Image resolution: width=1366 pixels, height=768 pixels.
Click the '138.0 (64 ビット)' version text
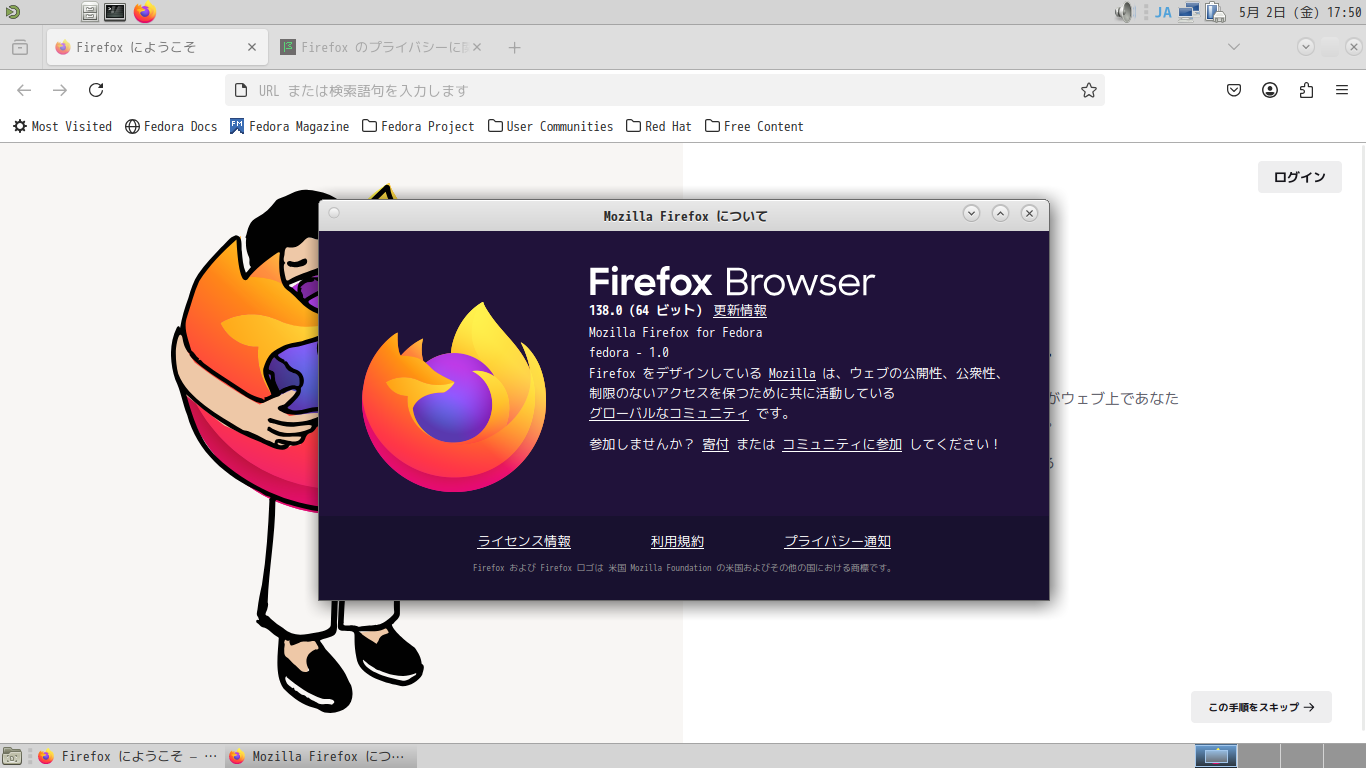pyautogui.click(x=646, y=310)
